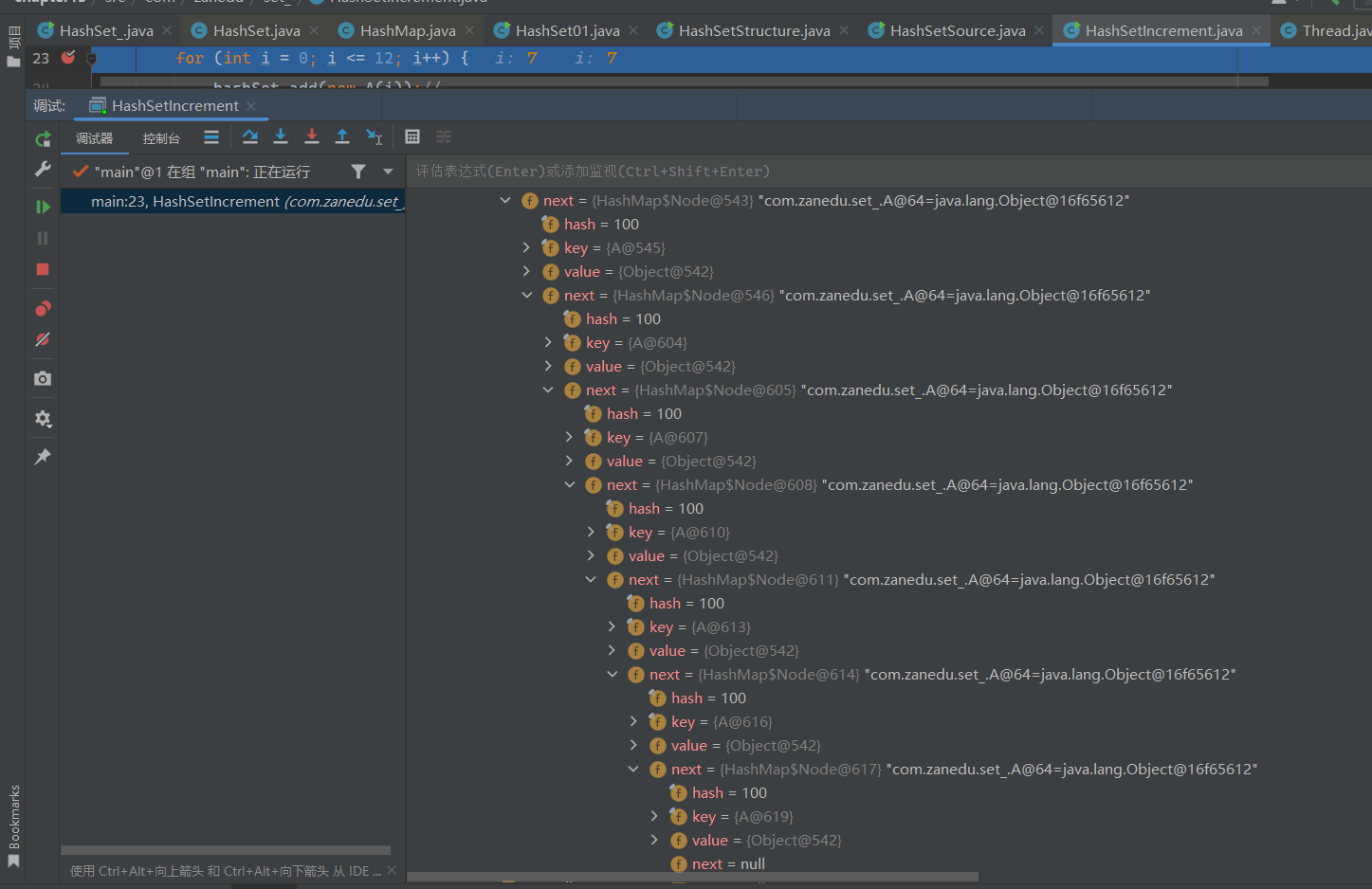Collapse the next HashMap$Node@614 row

[x=612, y=674]
